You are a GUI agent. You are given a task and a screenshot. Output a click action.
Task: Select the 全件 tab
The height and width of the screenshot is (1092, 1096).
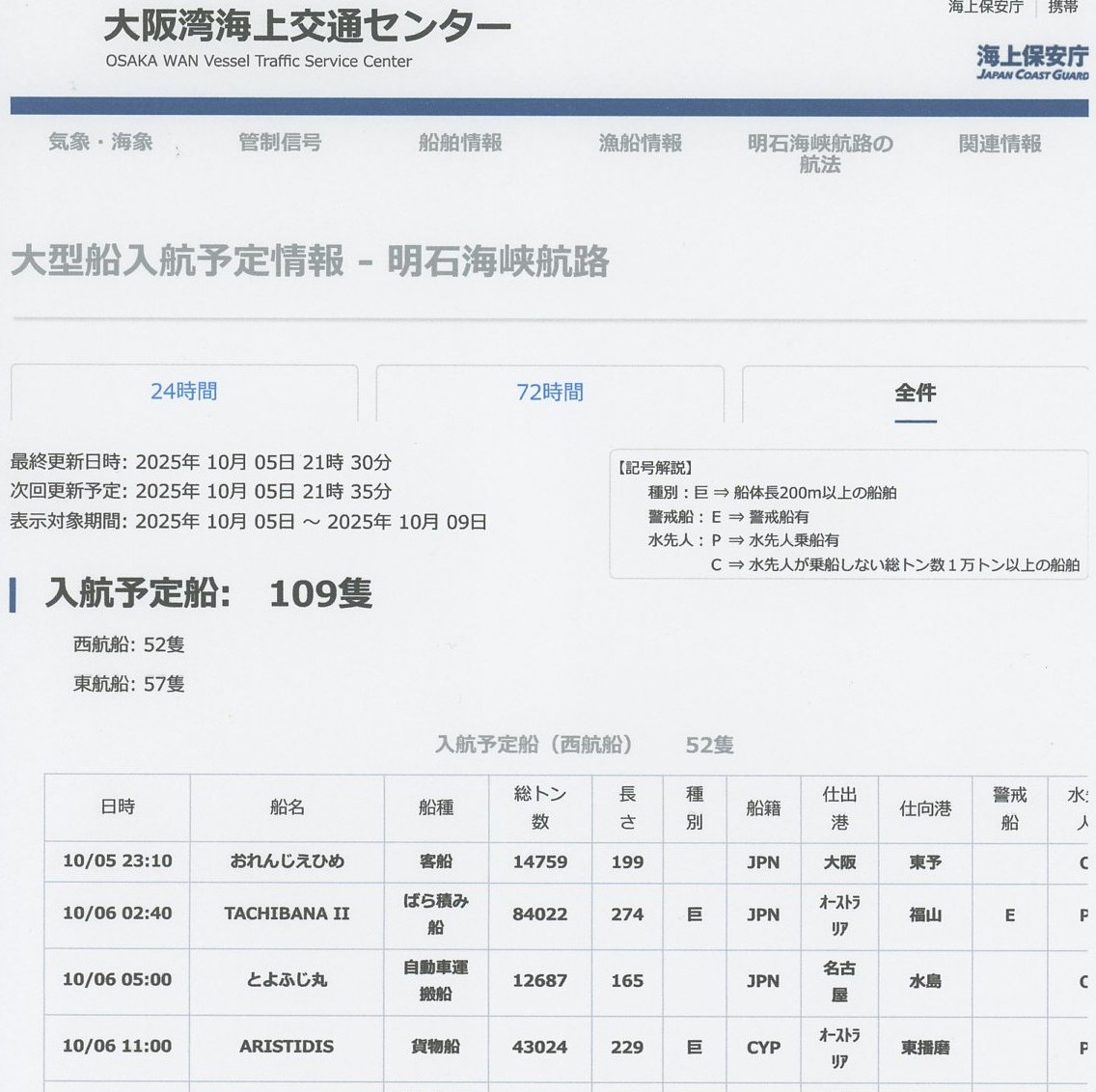pyautogui.click(x=915, y=393)
